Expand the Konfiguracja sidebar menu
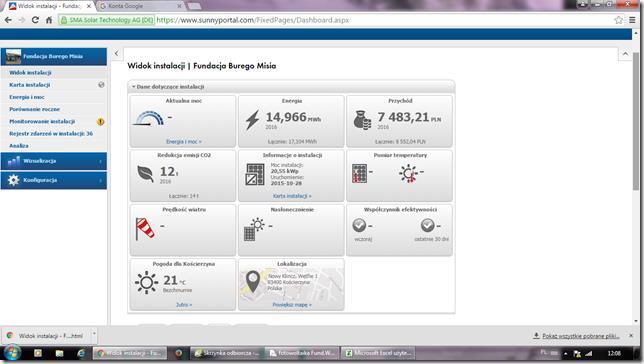644x364 pixels. pos(54,180)
